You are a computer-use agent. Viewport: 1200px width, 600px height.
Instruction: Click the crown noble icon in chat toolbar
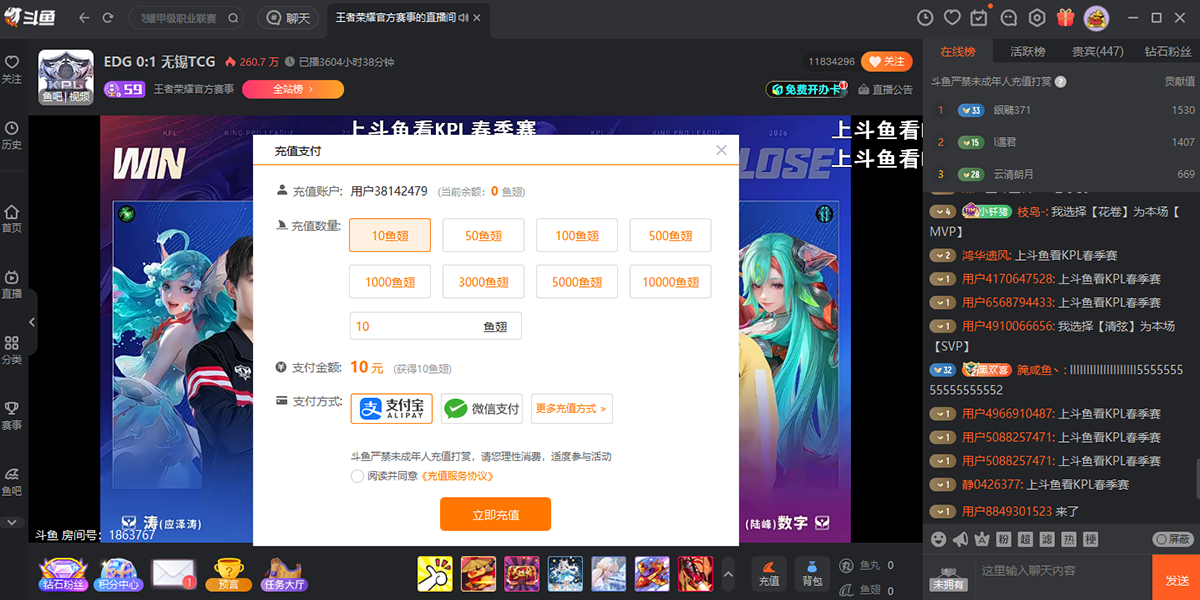[982, 539]
